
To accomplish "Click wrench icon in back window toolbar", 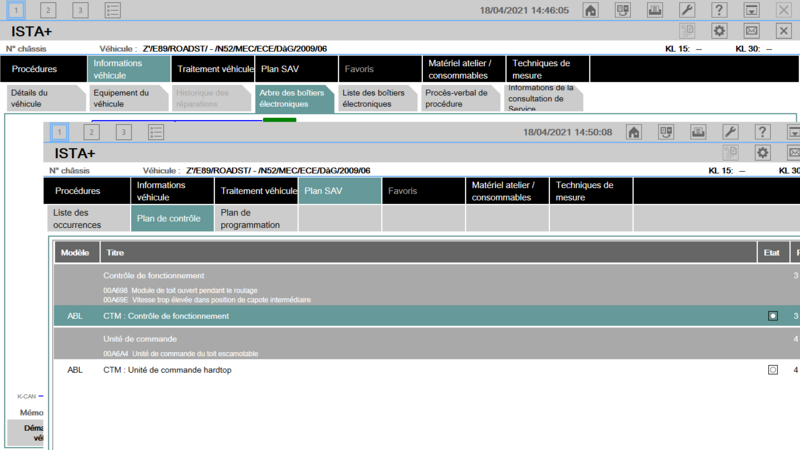I will click(x=687, y=10).
